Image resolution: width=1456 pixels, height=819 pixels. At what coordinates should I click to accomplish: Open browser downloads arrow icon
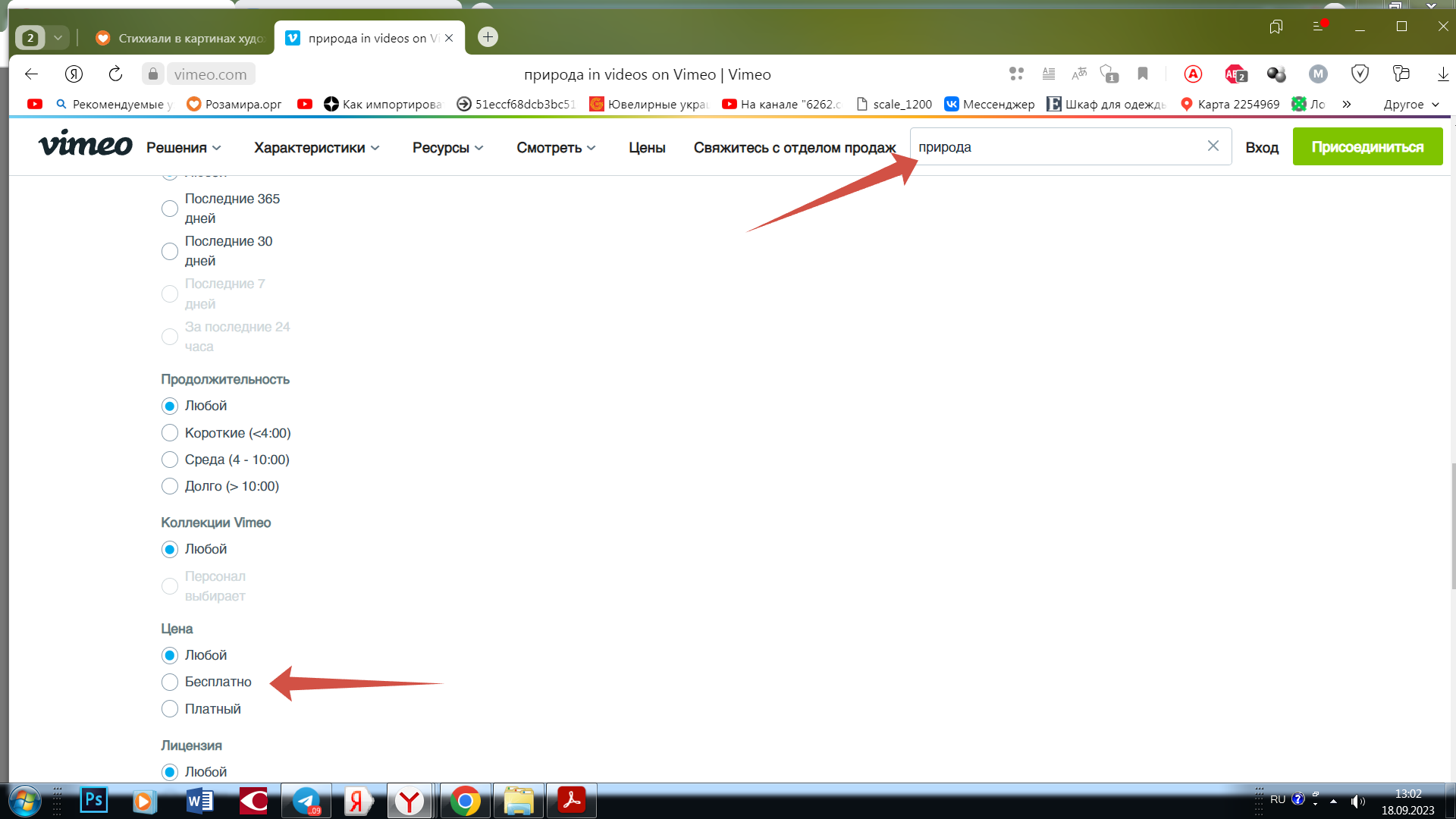1442,74
